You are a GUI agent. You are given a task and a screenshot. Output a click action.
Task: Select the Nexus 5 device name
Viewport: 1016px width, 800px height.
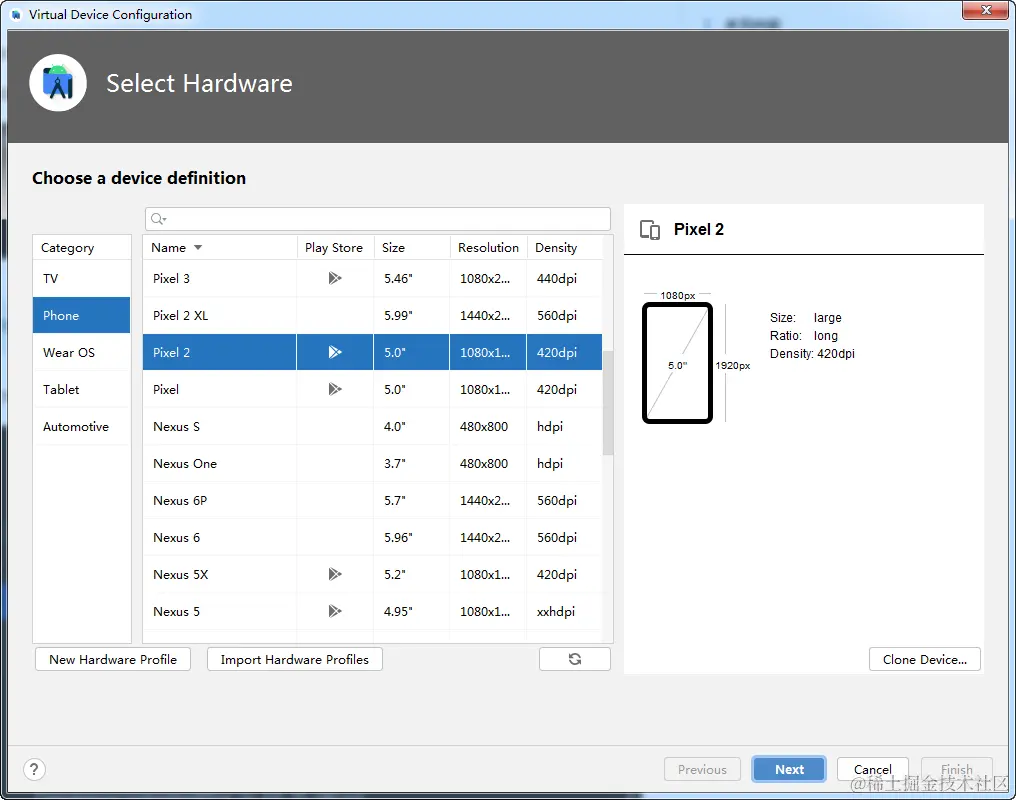[x=176, y=611]
